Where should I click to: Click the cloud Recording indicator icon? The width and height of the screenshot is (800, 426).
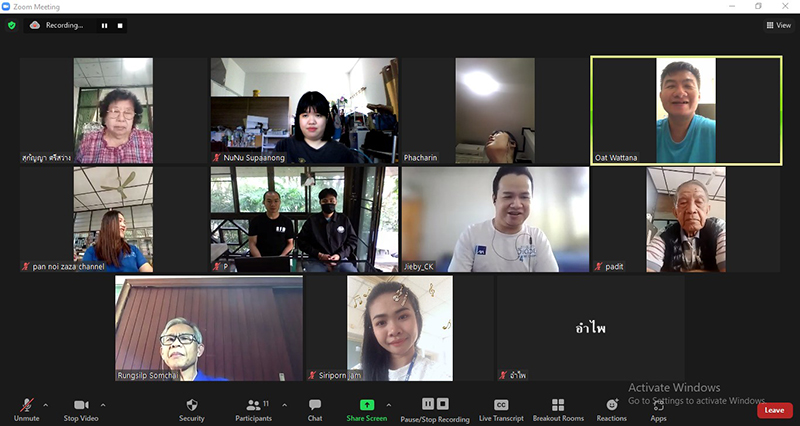[35, 25]
